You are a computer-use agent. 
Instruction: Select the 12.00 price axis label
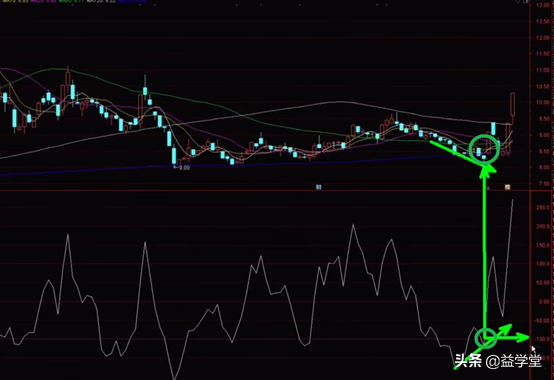click(542, 38)
